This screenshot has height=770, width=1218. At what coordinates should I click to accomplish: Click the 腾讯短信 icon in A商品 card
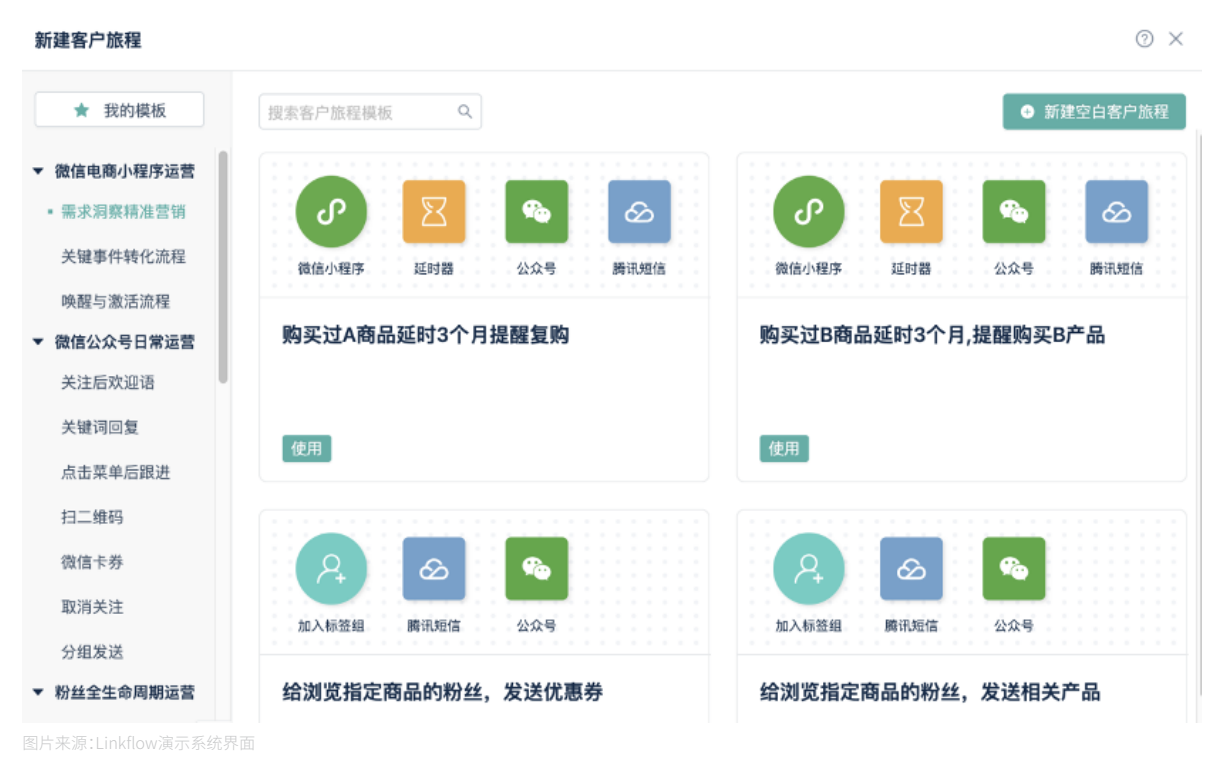(x=639, y=212)
